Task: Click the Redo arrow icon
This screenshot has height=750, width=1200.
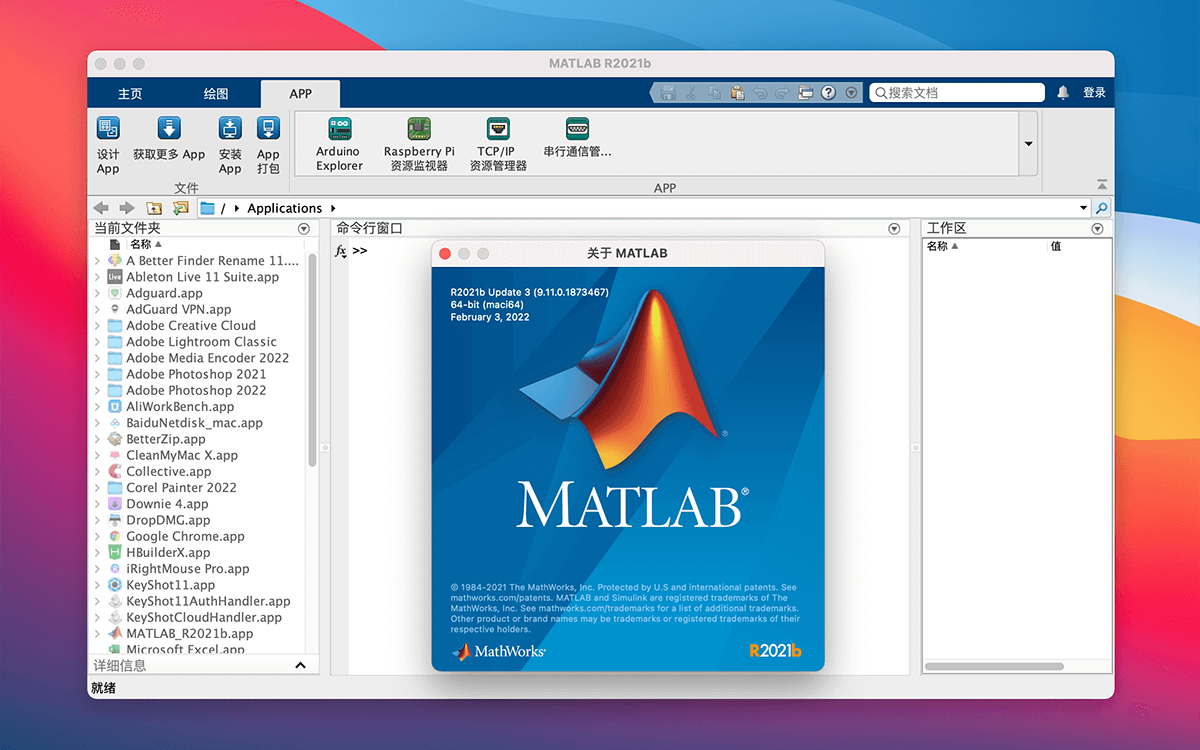Action: point(782,93)
